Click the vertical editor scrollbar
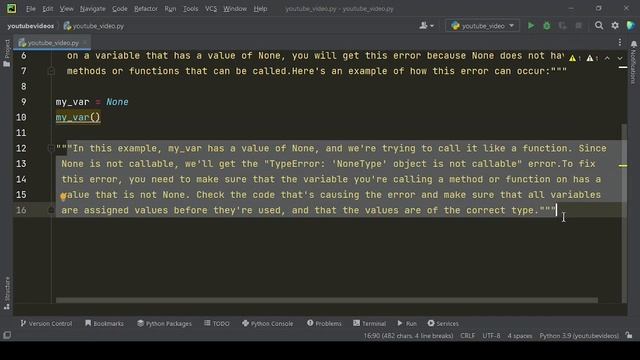Viewport: 640px width, 360px height. pyautogui.click(x=624, y=212)
